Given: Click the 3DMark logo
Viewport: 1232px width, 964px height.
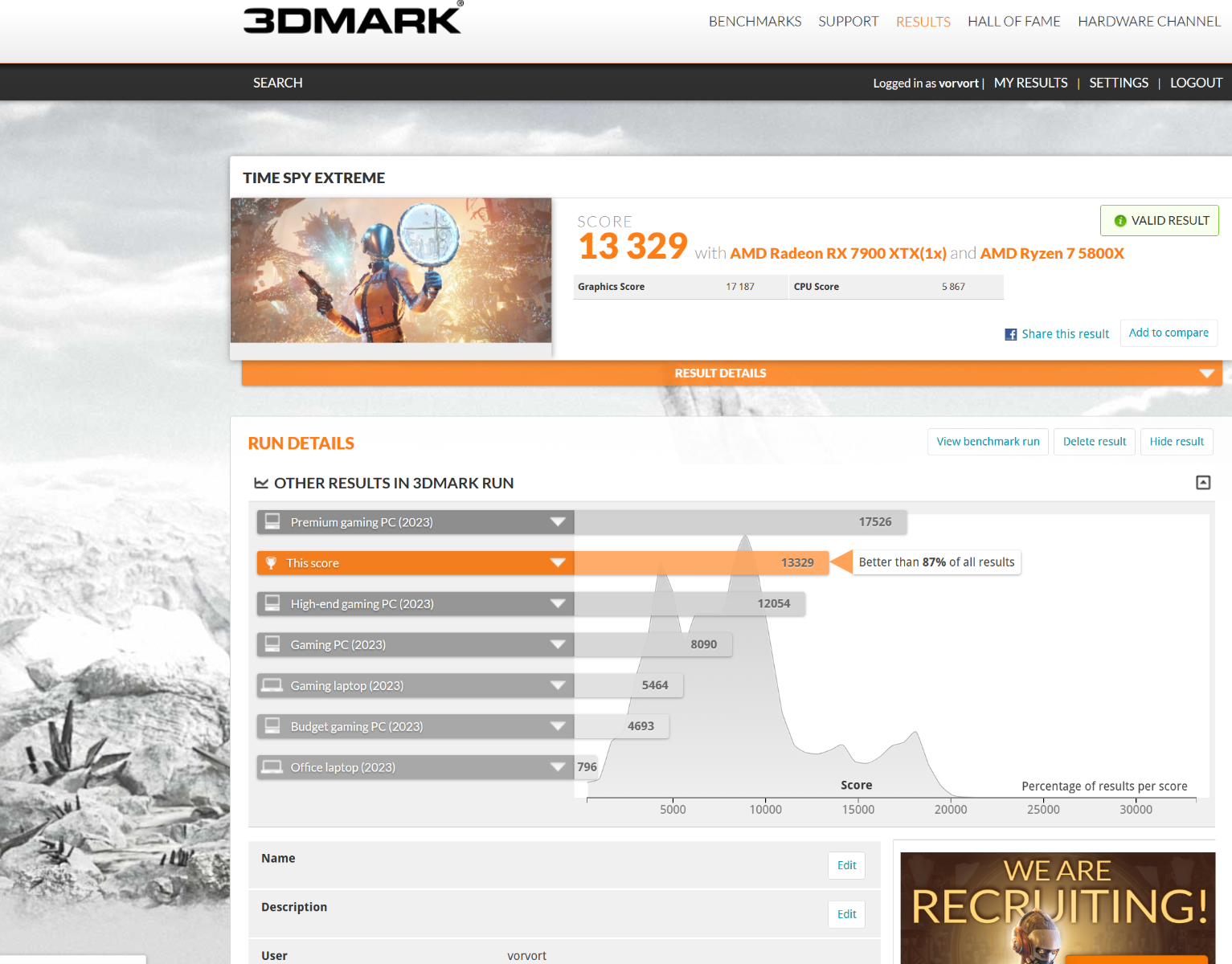Looking at the screenshot, I should point(353,18).
